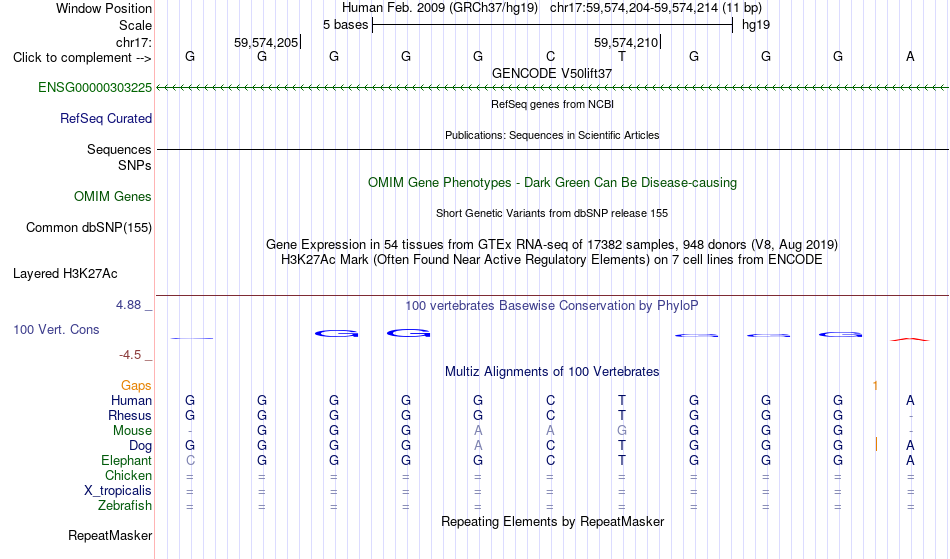This screenshot has width=950, height=559.
Task: Click the '5 bases' scale bar label
Action: pos(345,25)
